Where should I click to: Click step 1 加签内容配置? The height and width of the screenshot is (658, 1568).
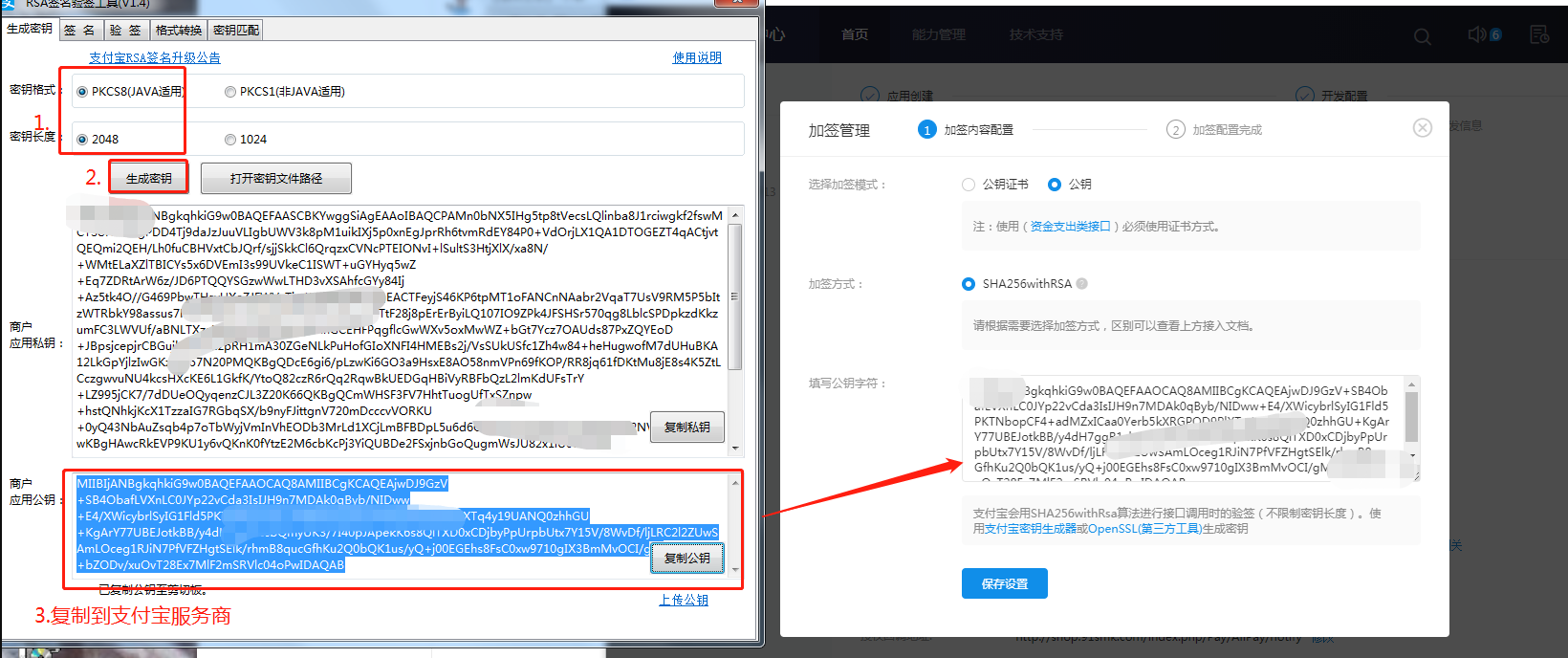click(x=966, y=130)
